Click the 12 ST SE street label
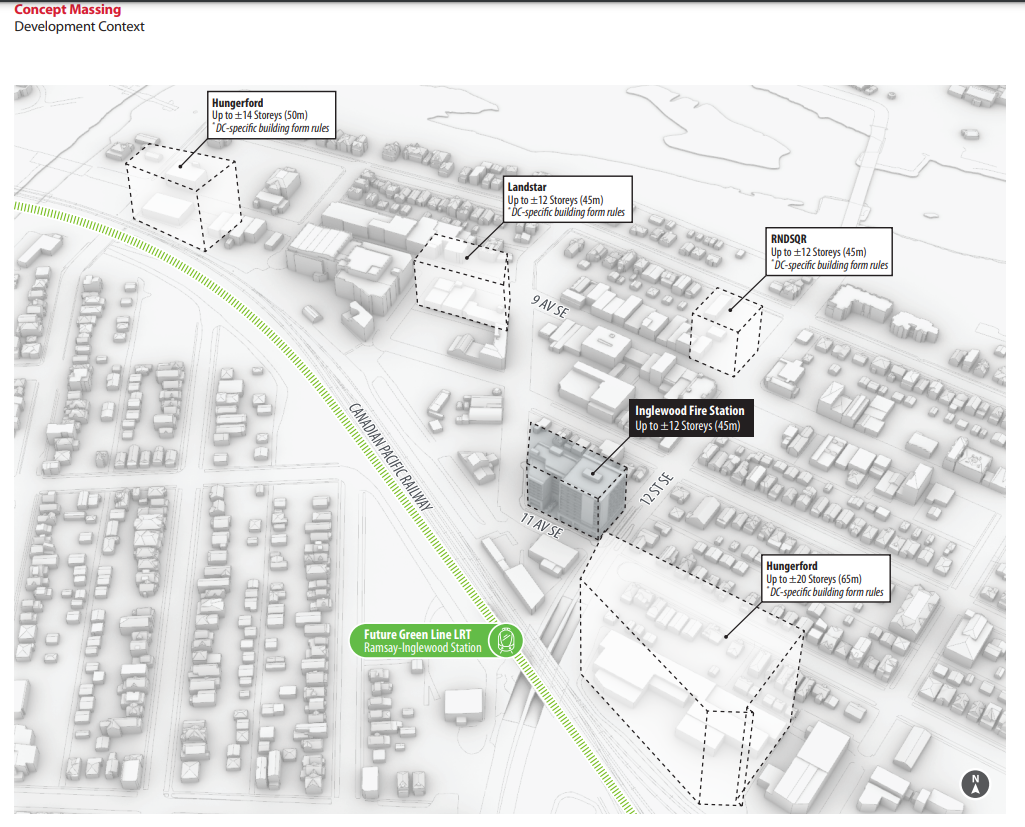 tap(660, 490)
